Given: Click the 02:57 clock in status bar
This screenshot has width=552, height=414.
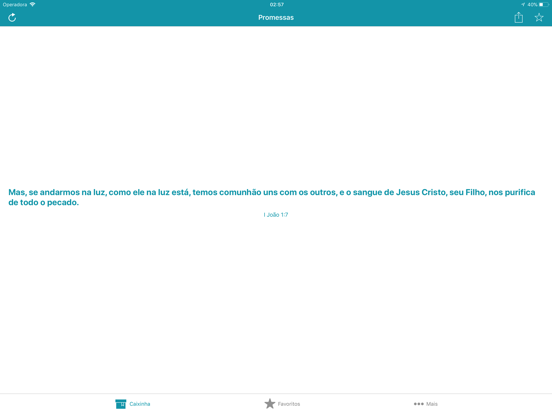Looking at the screenshot, I should pyautogui.click(x=277, y=5).
